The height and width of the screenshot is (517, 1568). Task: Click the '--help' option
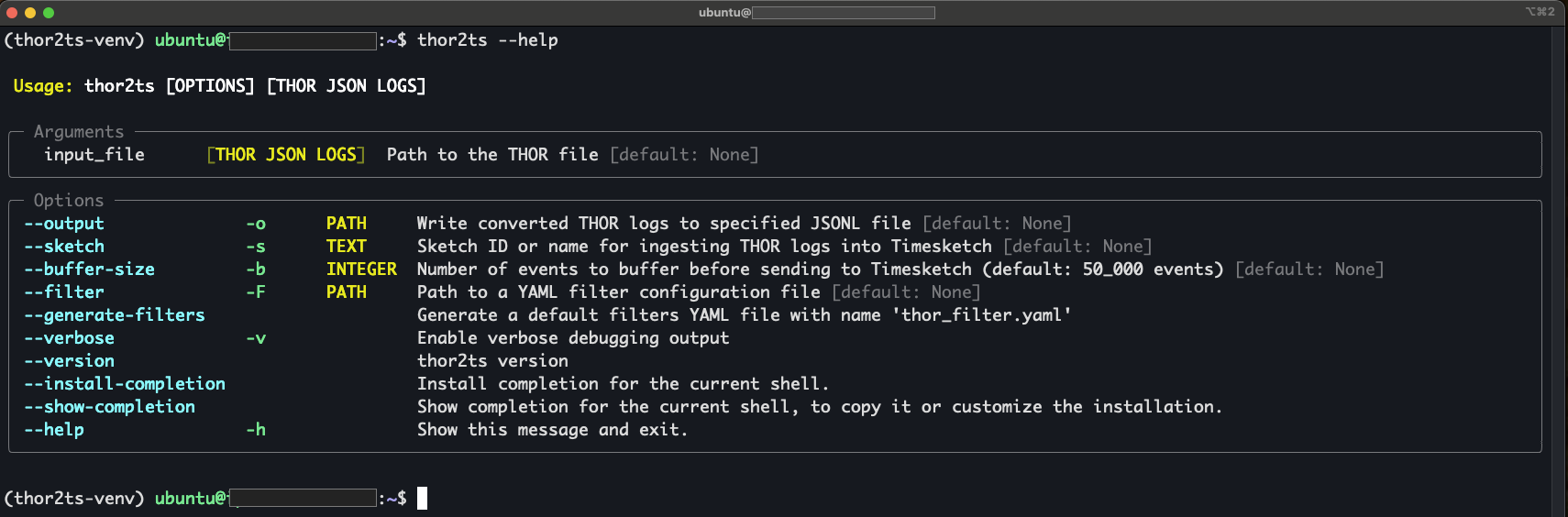pyautogui.click(x=54, y=430)
